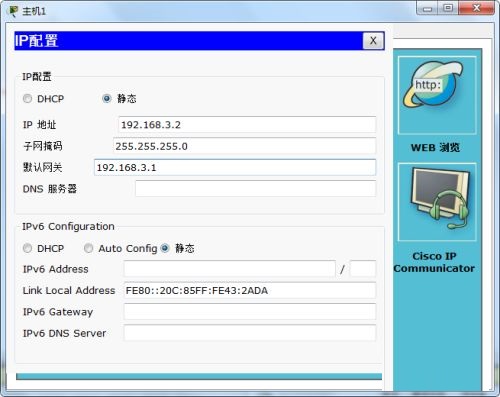
Task: Click the 默认网关 label
Action: coord(43,167)
